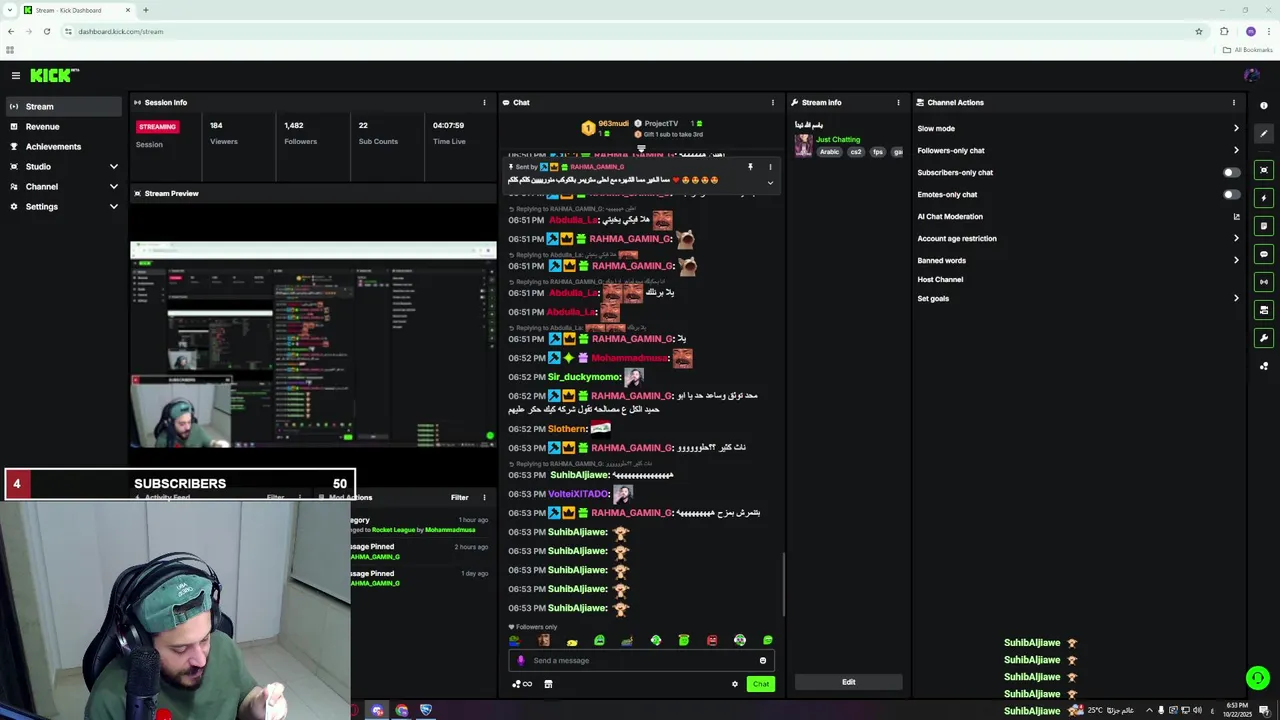
Task: Click the pin icon on pinned message
Action: pos(750,167)
